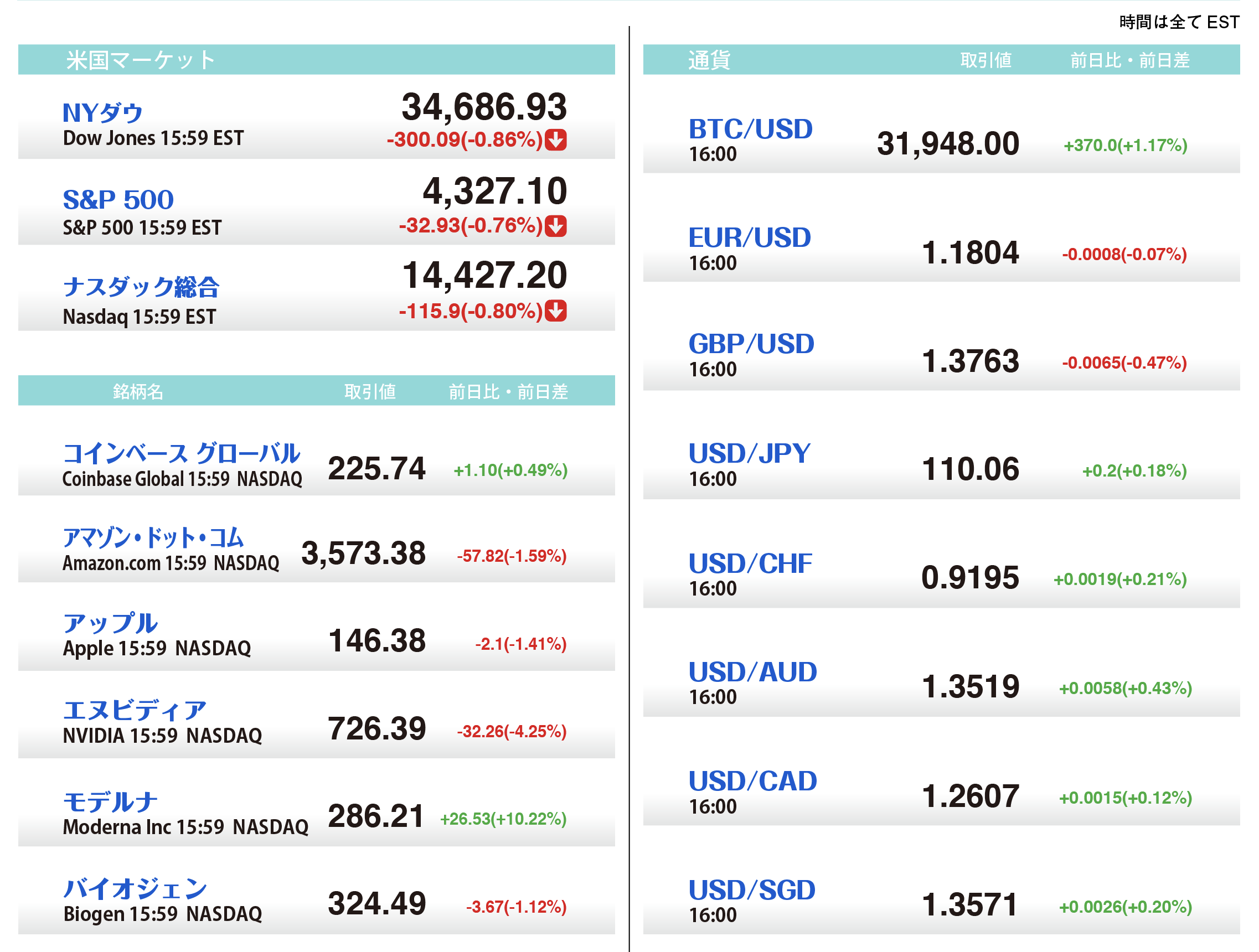Open the アップル stock page link
This screenshot has height=952, width=1259.
[110, 624]
